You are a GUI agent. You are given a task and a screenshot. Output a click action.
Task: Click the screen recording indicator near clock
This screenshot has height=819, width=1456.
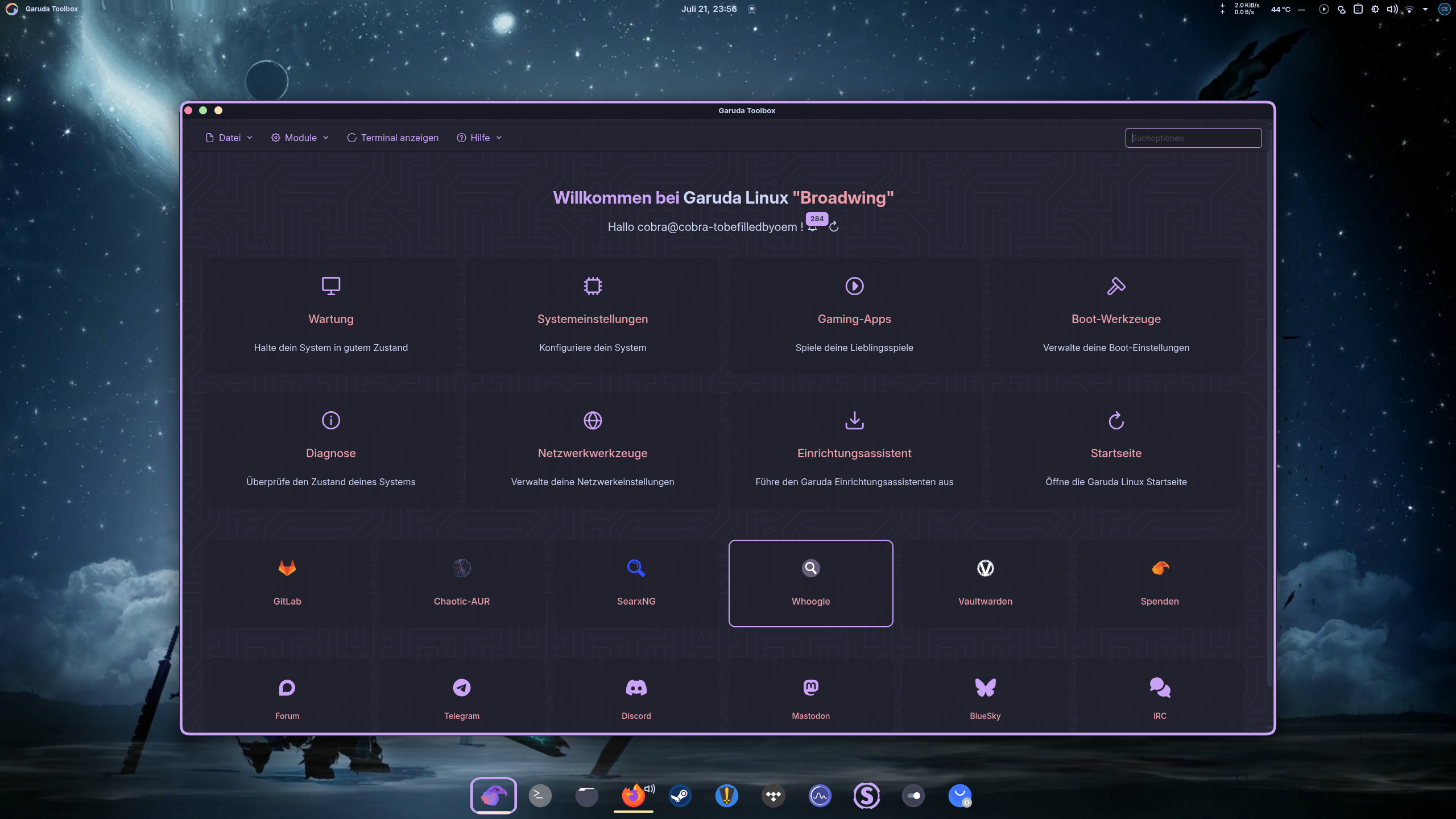pos(752,9)
